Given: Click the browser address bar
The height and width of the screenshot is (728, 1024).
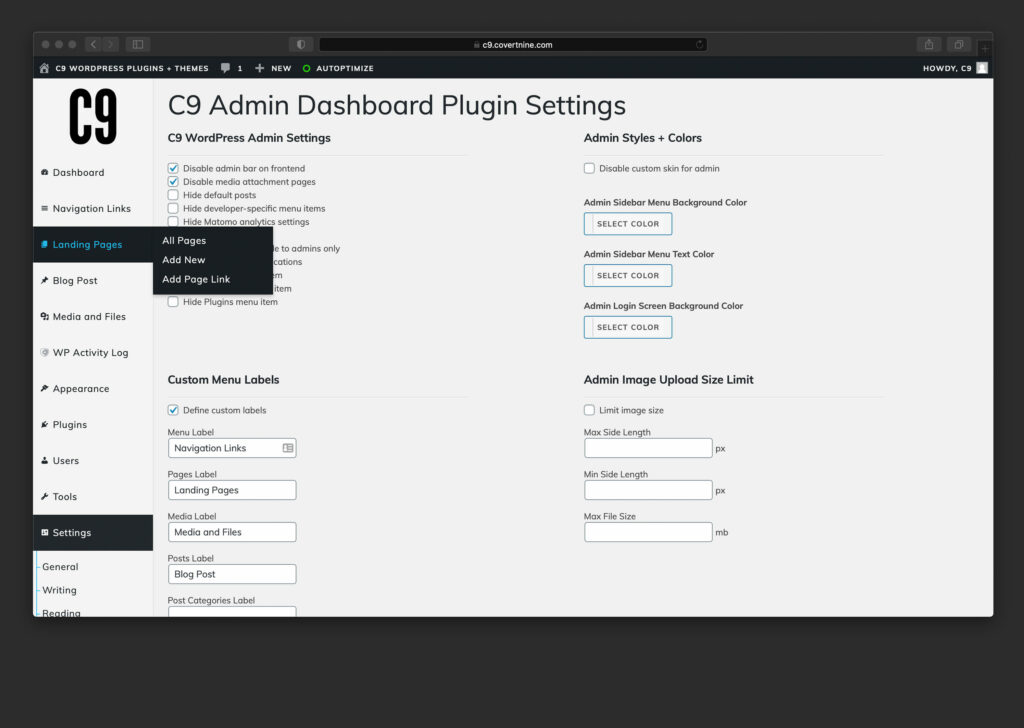Looking at the screenshot, I should click(513, 44).
